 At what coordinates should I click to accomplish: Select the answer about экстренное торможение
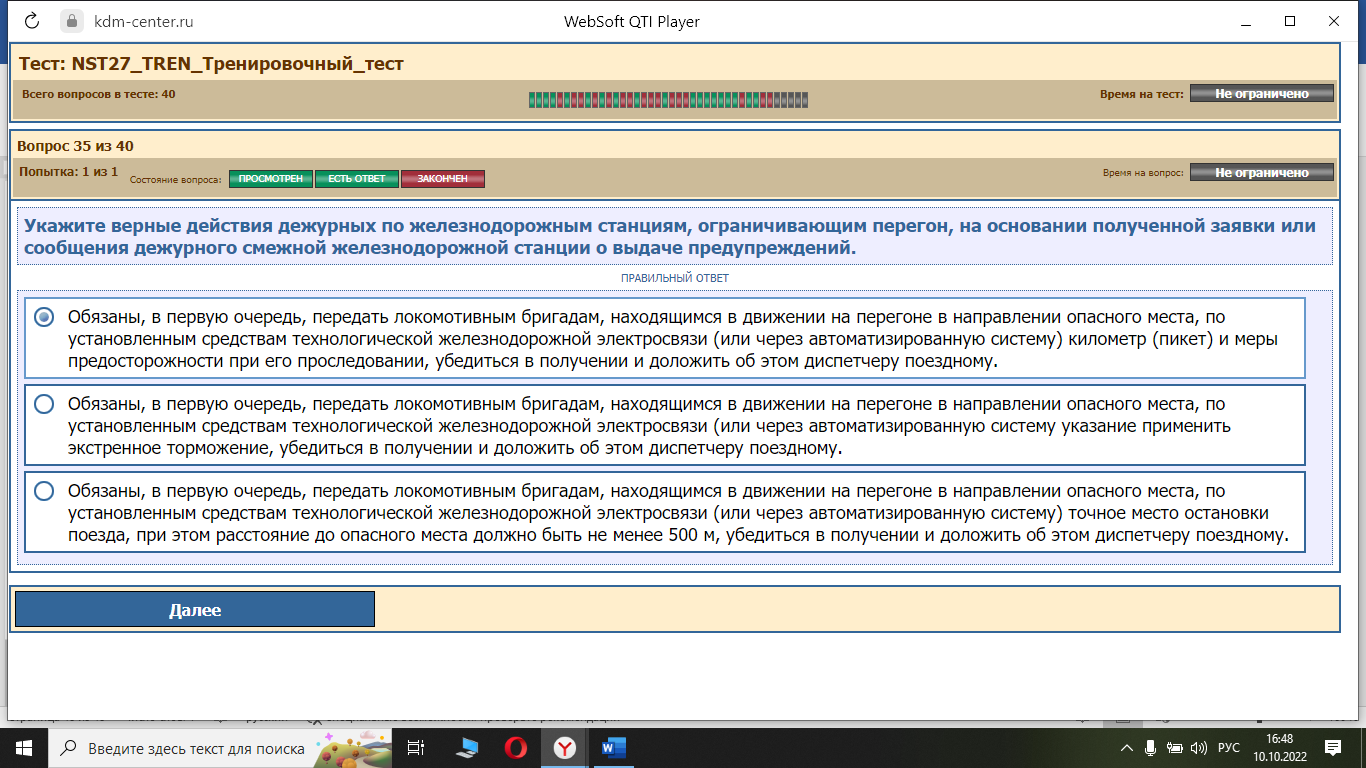pyautogui.click(x=664, y=425)
